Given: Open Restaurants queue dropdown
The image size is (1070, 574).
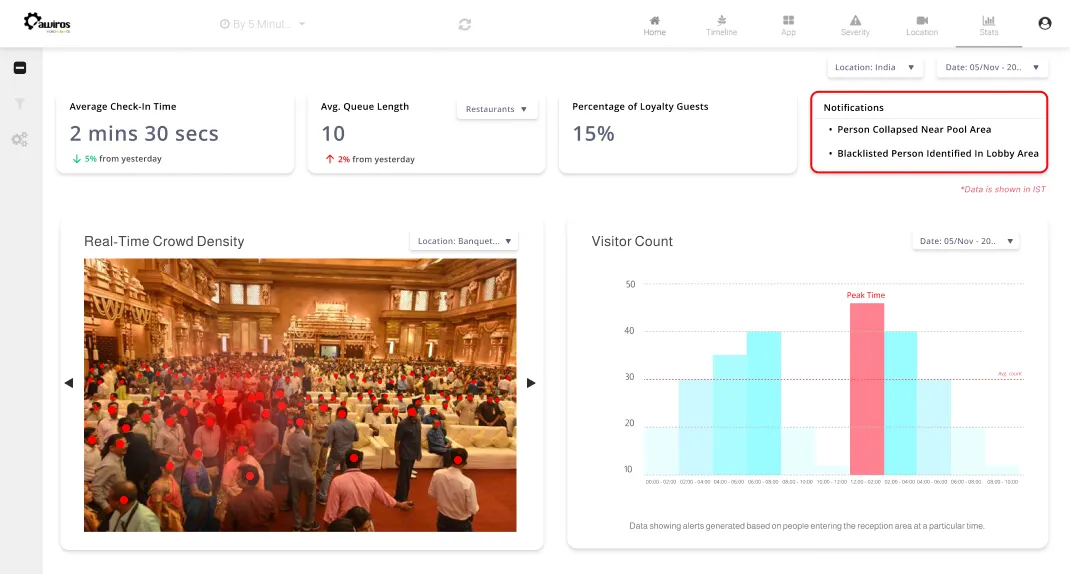Looking at the screenshot, I should (497, 109).
